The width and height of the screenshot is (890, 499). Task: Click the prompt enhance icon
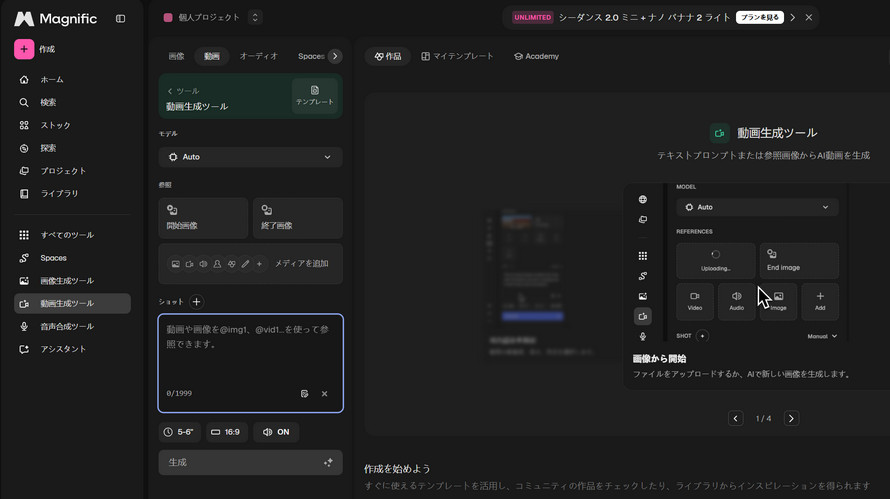(304, 393)
